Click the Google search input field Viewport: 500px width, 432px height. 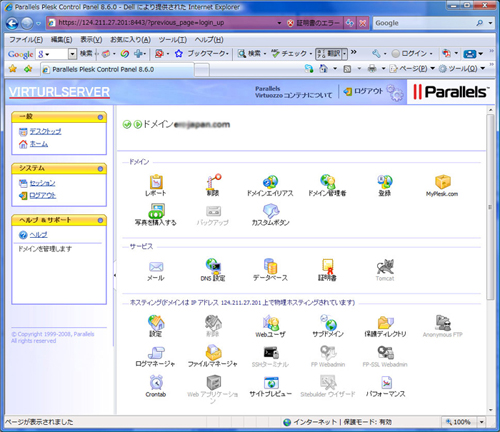coord(424,23)
